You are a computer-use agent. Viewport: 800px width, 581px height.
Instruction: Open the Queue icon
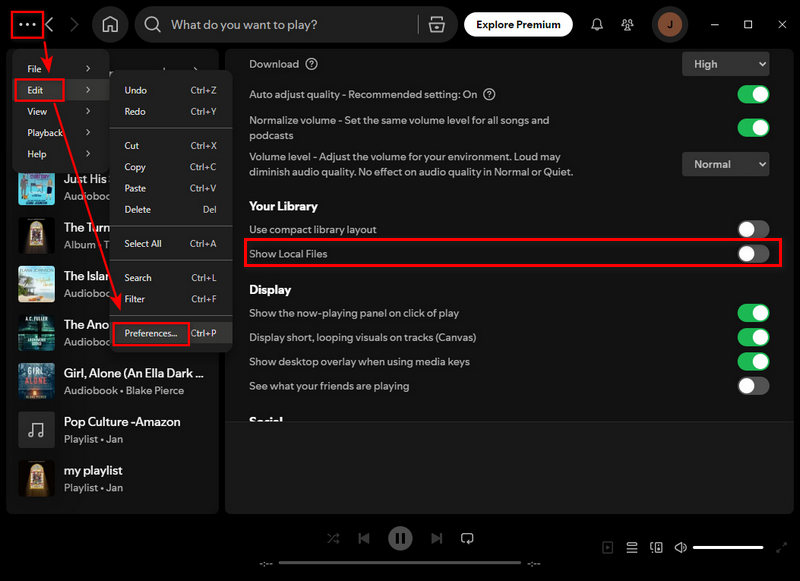[x=632, y=547]
